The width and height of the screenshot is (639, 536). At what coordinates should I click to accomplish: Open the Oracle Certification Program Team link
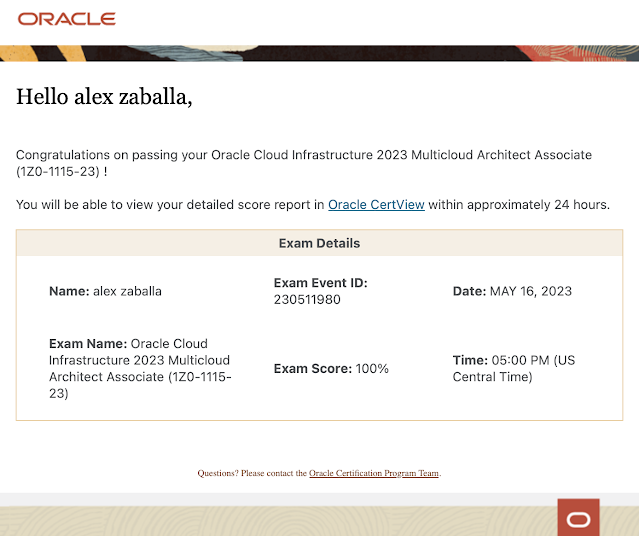point(374,473)
